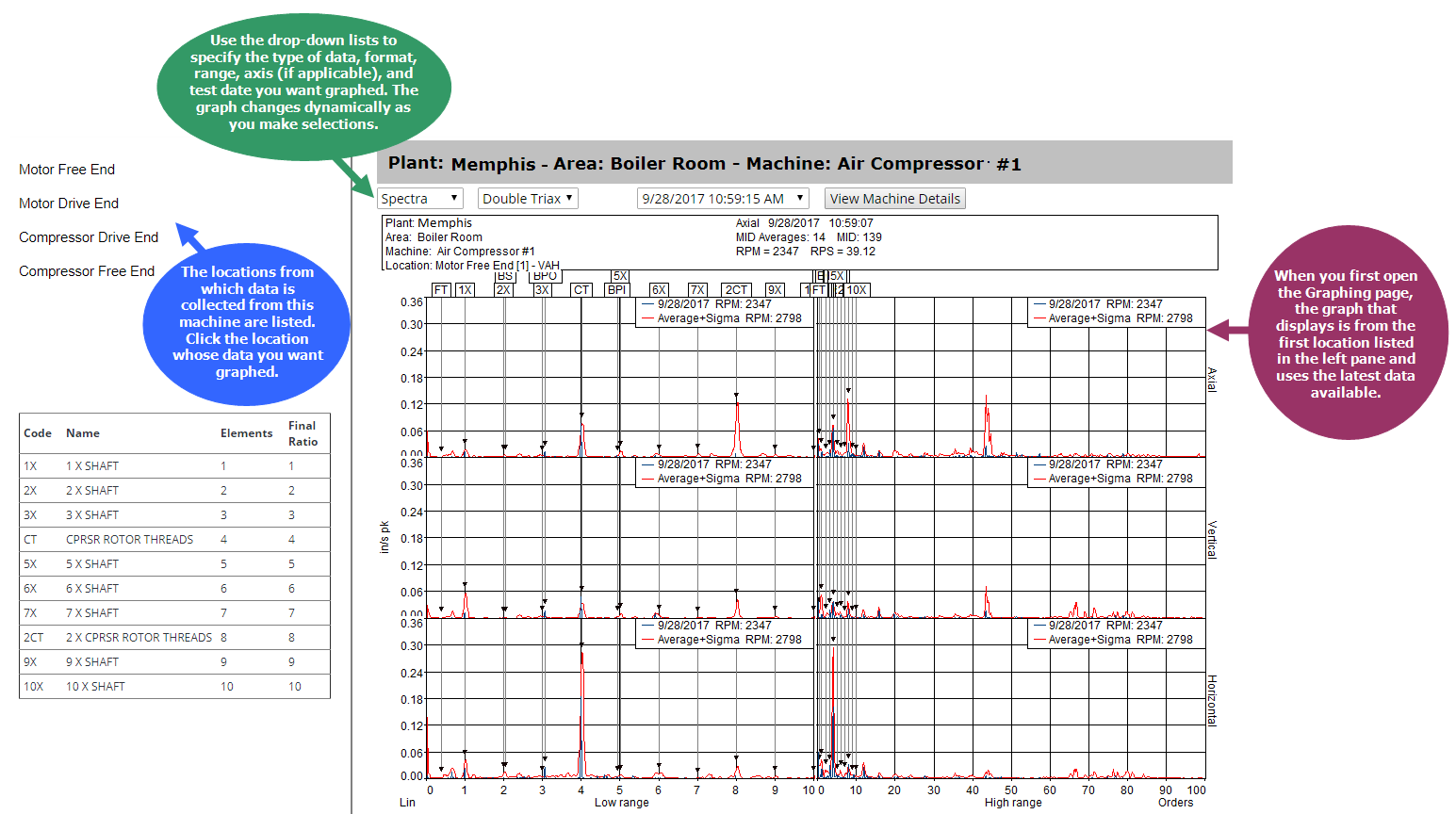
Task: Select the Motor Drive End location
Action: tap(69, 203)
